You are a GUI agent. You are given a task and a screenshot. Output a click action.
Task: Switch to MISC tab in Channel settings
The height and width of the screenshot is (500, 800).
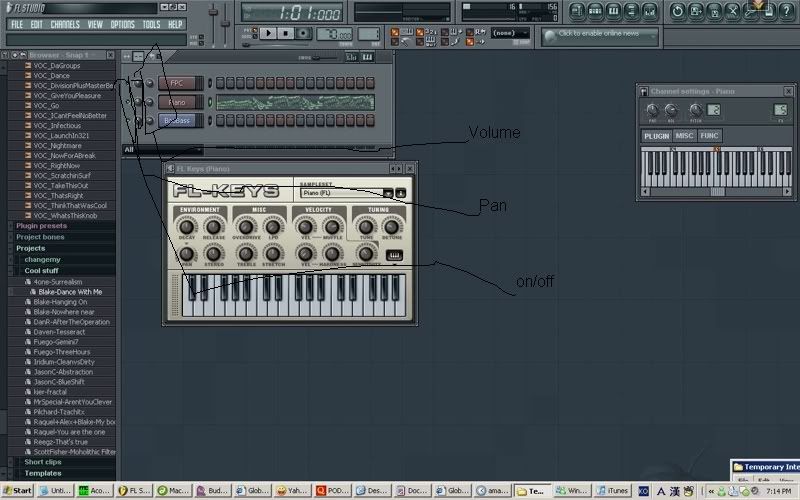coord(684,136)
